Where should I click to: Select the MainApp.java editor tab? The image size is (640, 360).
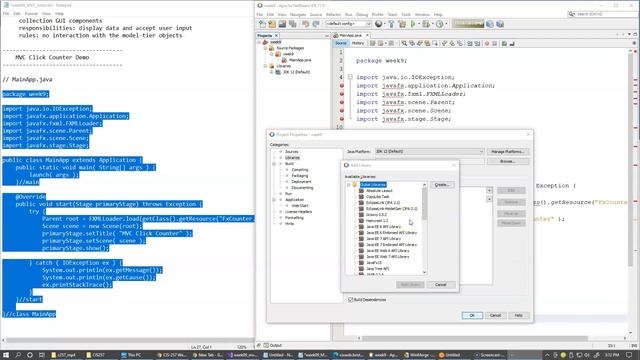point(351,36)
